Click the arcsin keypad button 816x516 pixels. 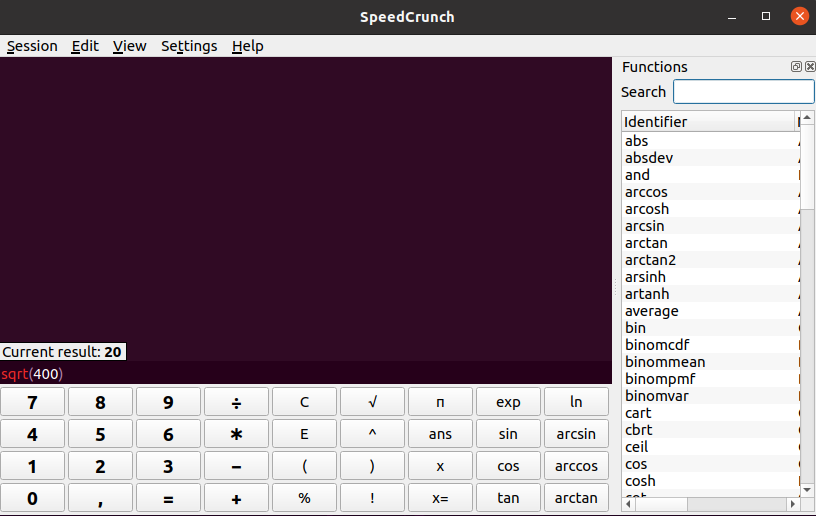[x=576, y=434]
